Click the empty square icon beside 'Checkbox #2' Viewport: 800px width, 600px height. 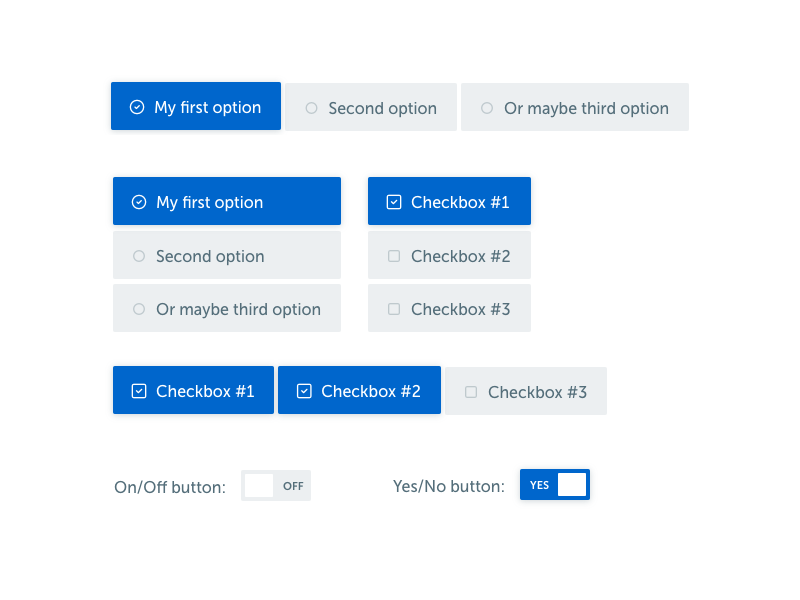point(393,256)
